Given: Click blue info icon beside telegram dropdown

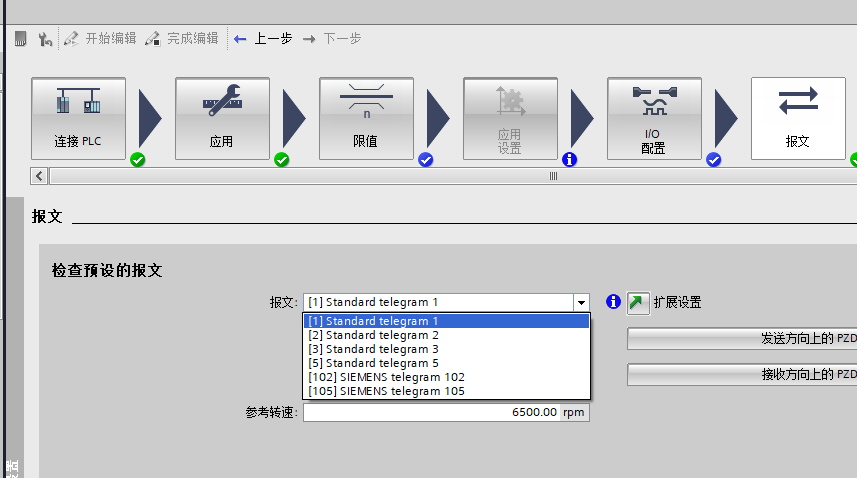Looking at the screenshot, I should click(x=613, y=302).
